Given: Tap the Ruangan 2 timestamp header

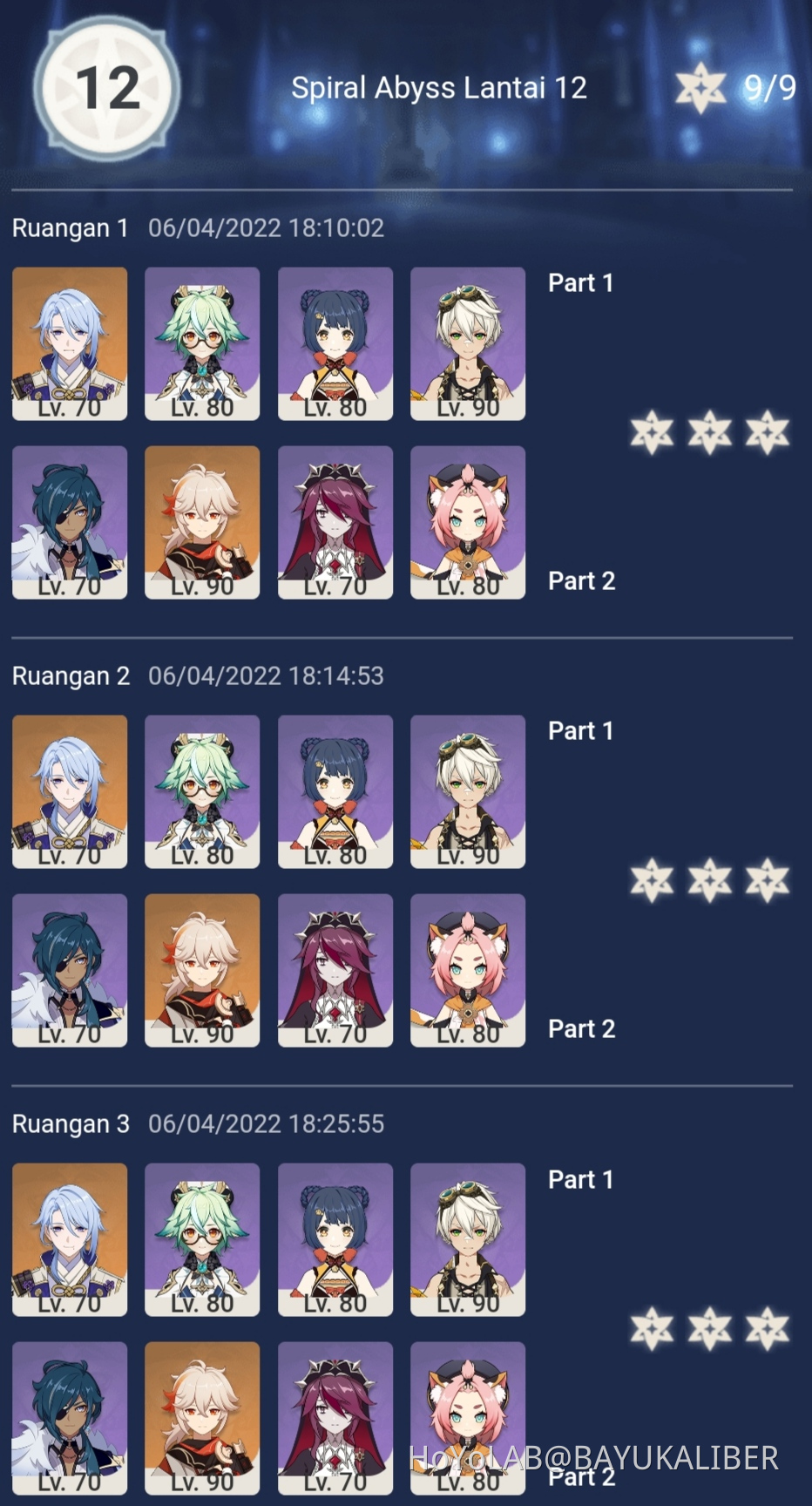Looking at the screenshot, I should click(x=198, y=676).
